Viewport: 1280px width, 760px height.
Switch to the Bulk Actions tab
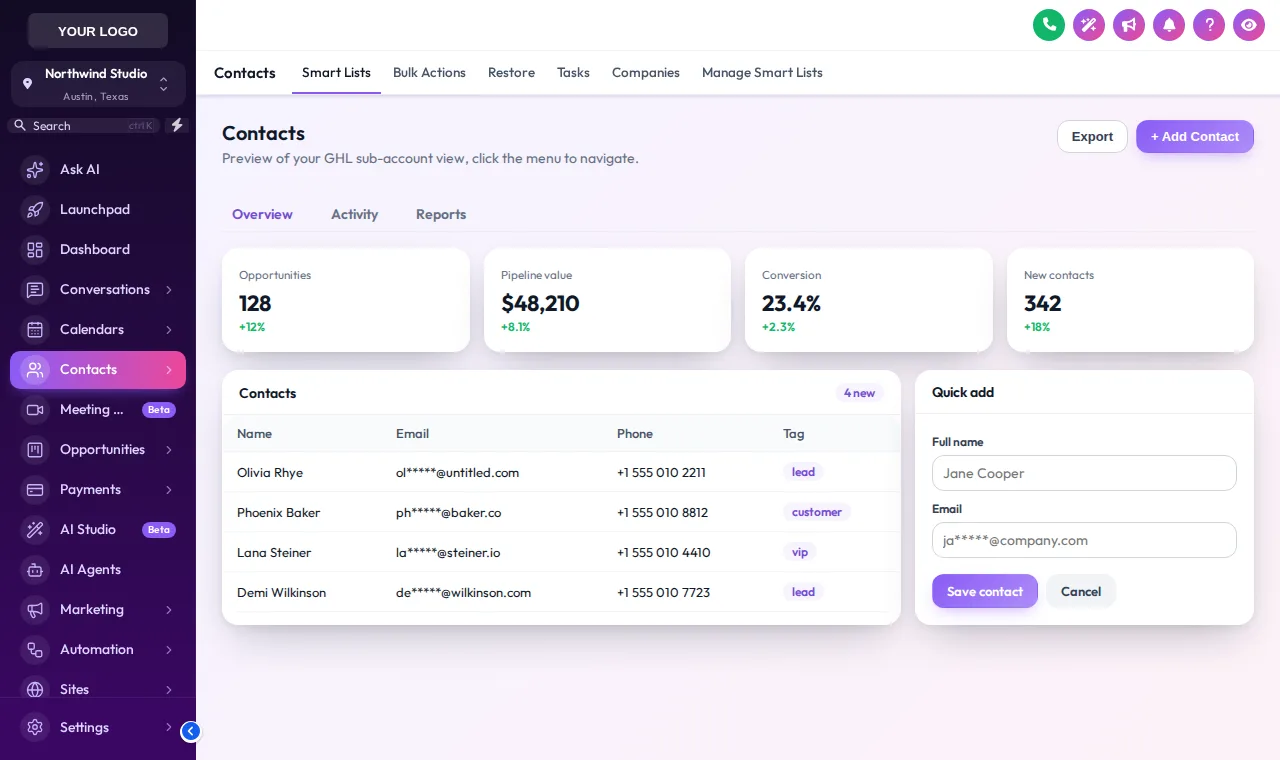[429, 73]
